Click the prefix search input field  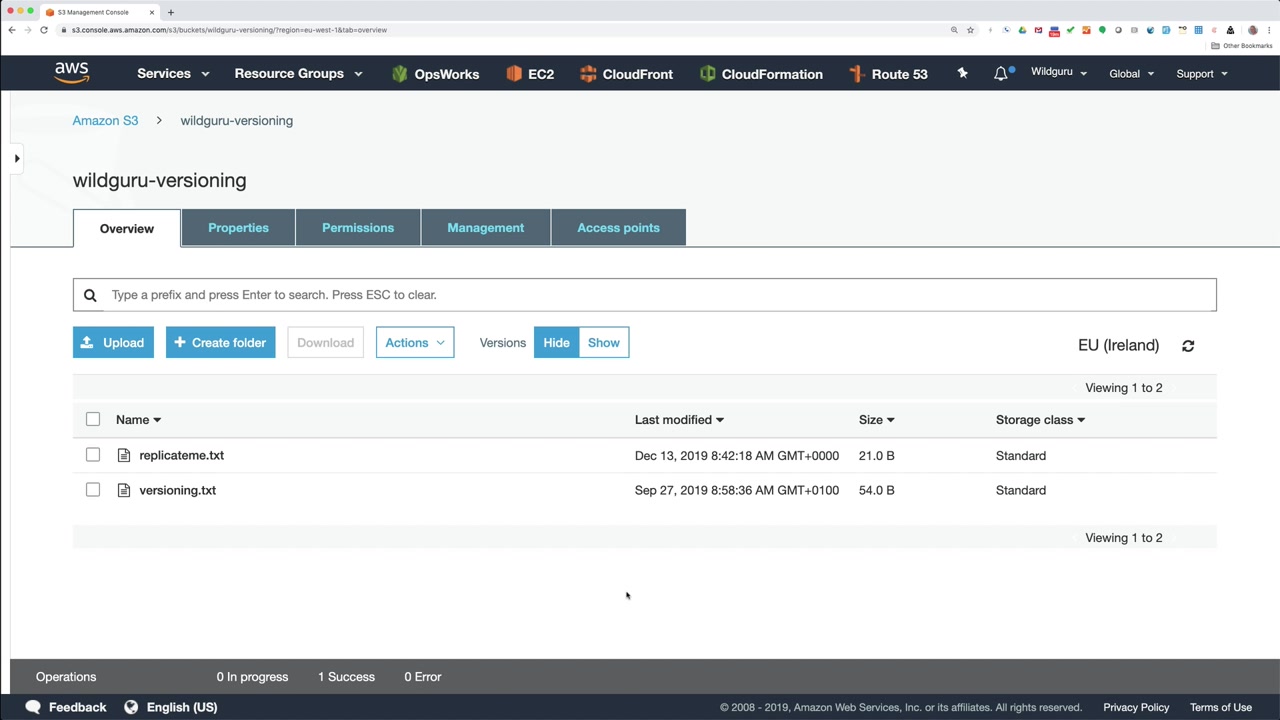645,295
